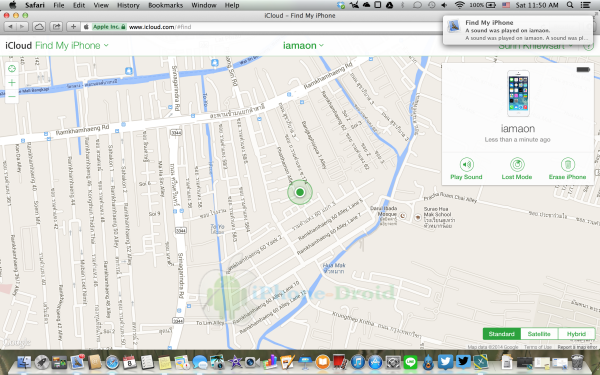Switch map to Satellite view
Viewport: 600px width, 375px height.
(x=539, y=334)
